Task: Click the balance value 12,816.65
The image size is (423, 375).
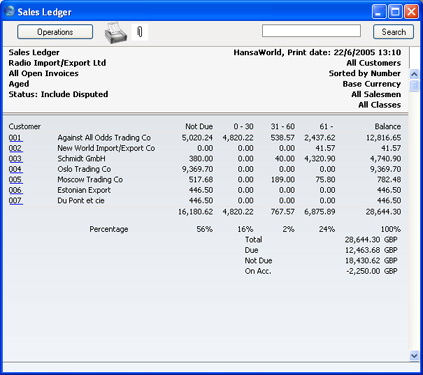Action: 383,138
